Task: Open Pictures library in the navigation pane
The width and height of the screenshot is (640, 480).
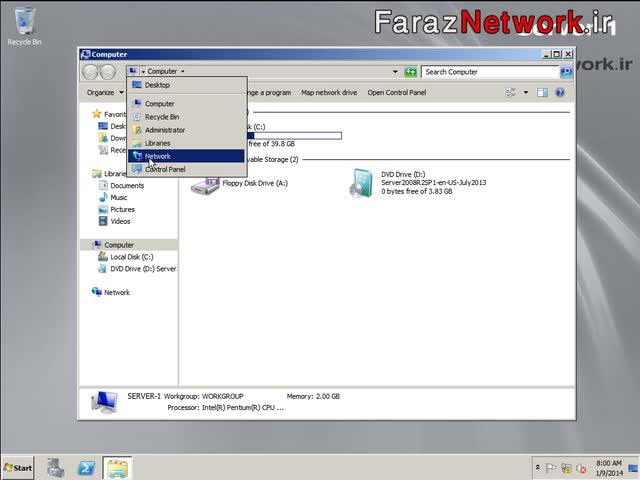Action: 122,209
